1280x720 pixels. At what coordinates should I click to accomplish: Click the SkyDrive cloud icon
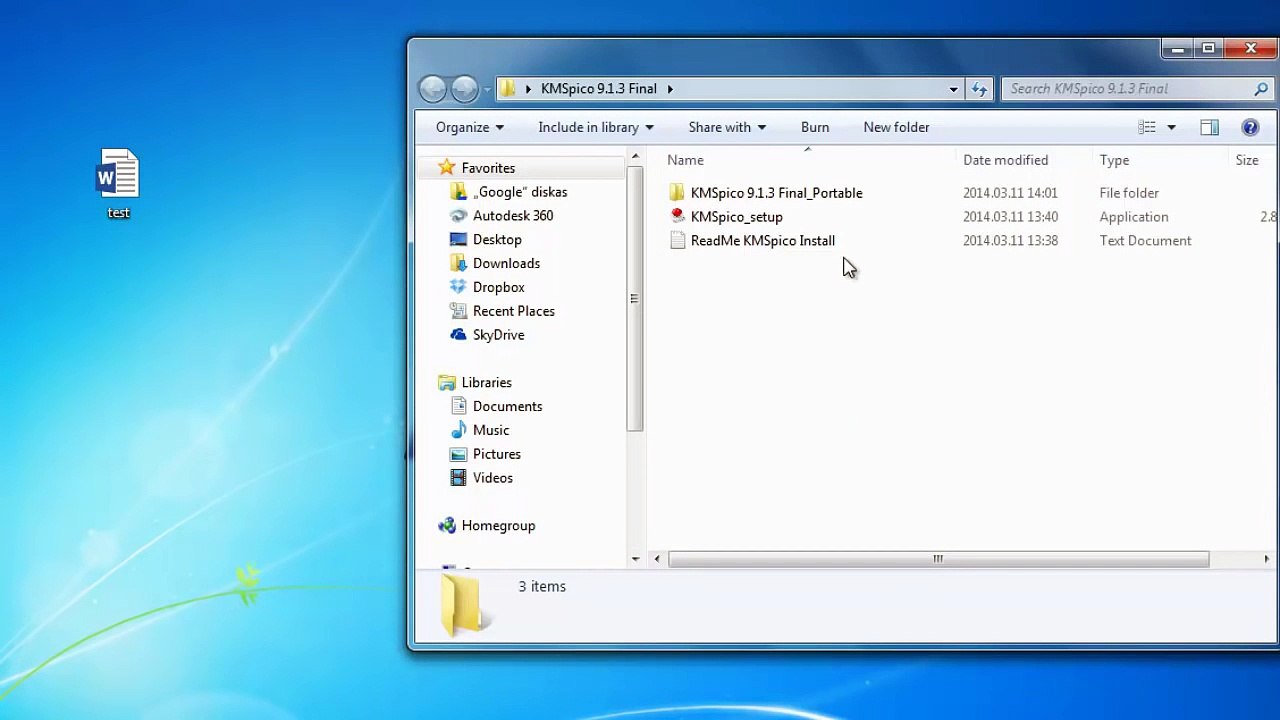pyautogui.click(x=458, y=335)
